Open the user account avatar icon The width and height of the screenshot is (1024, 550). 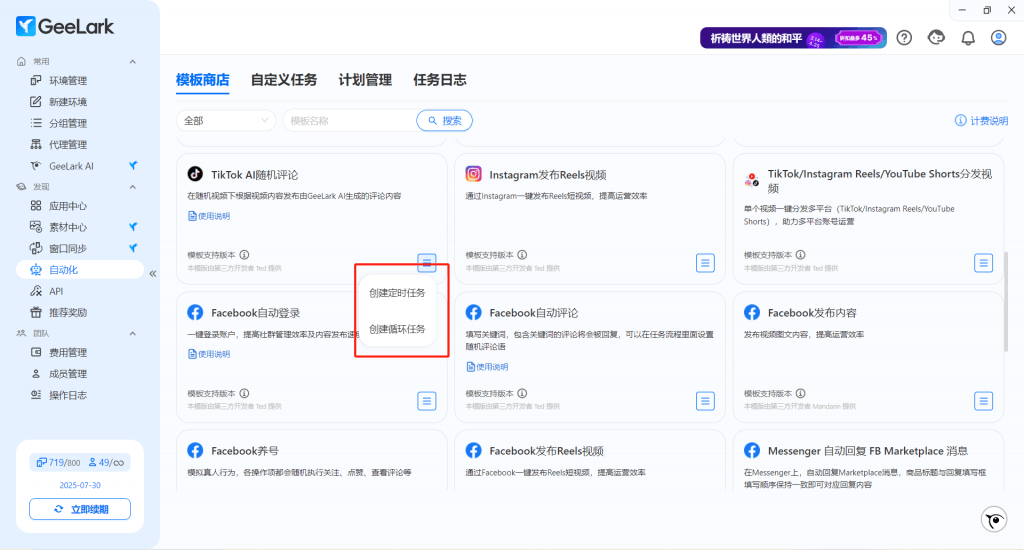tap(998, 38)
